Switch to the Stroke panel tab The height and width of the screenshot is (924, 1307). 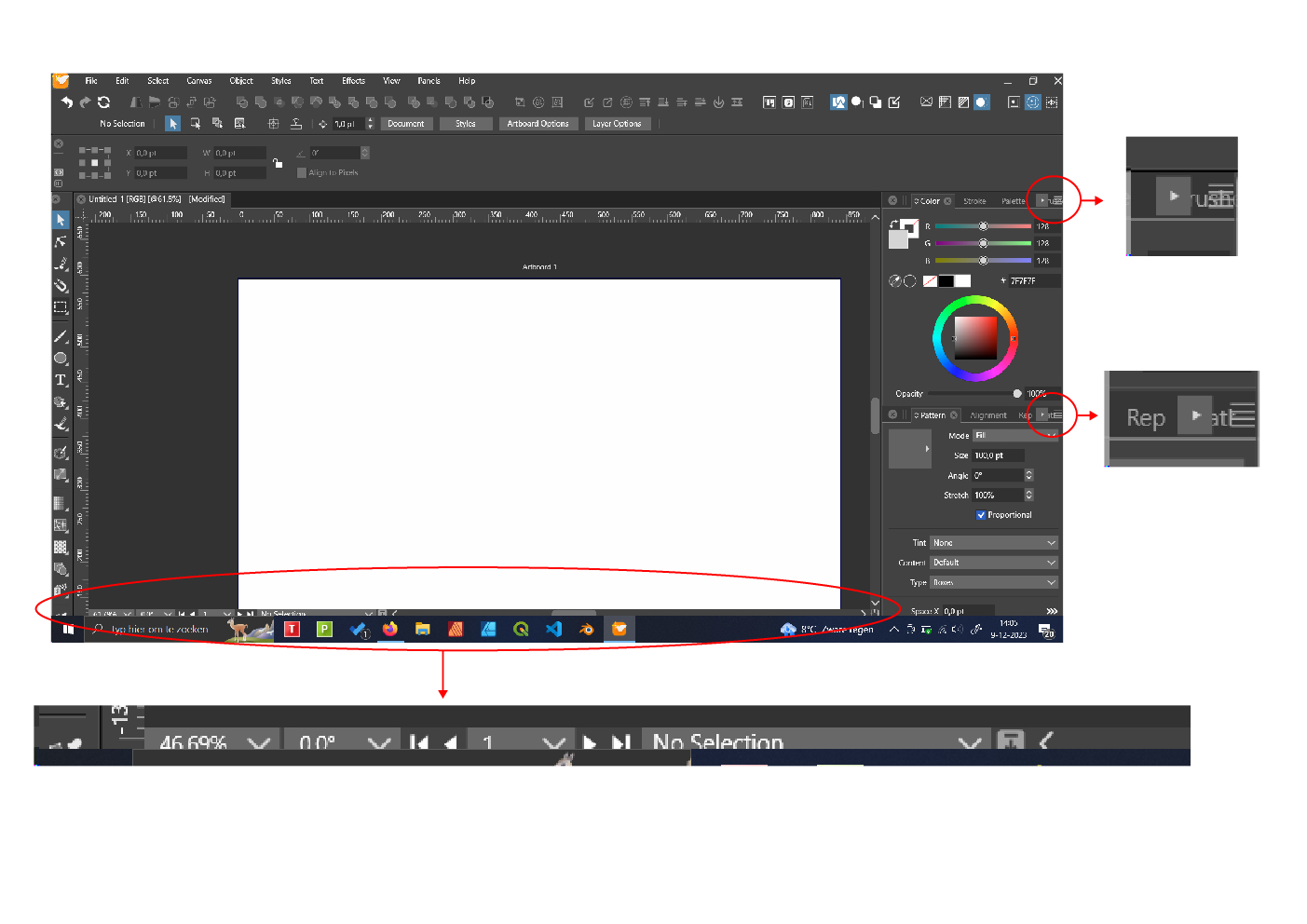point(974,201)
